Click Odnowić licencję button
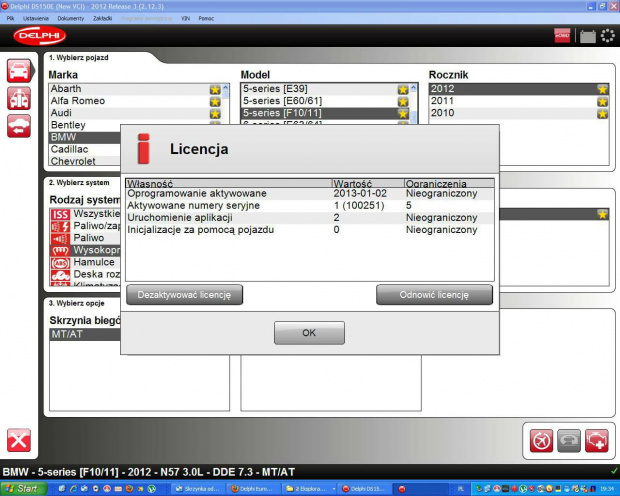620x496 pixels. (434, 295)
